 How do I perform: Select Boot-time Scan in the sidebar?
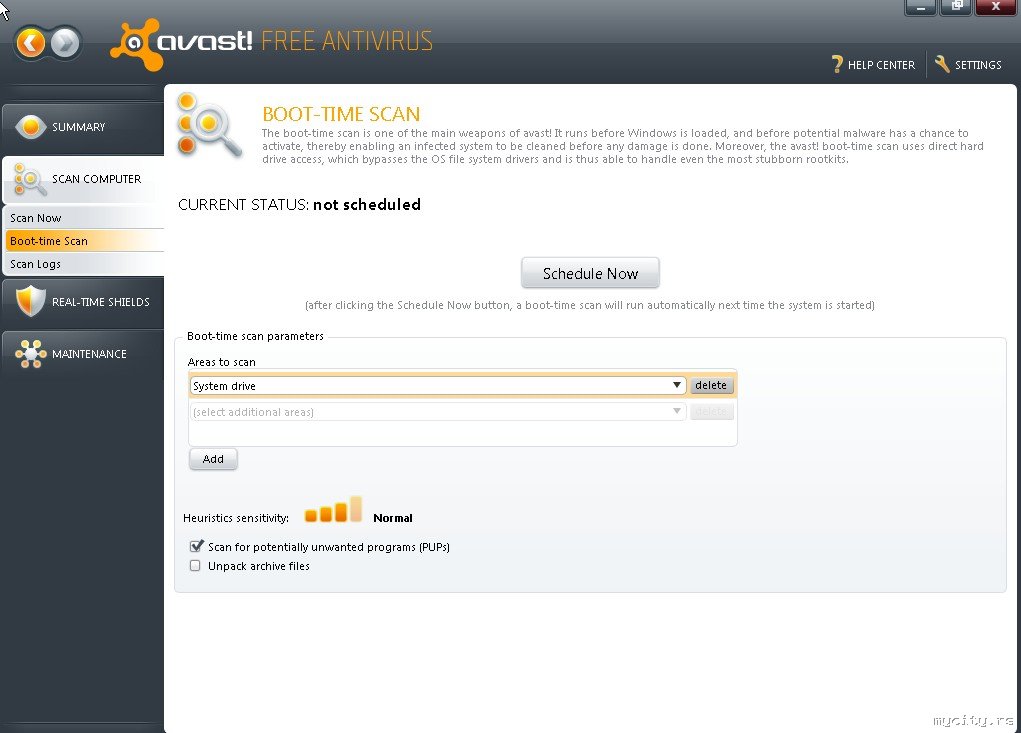tap(85, 241)
